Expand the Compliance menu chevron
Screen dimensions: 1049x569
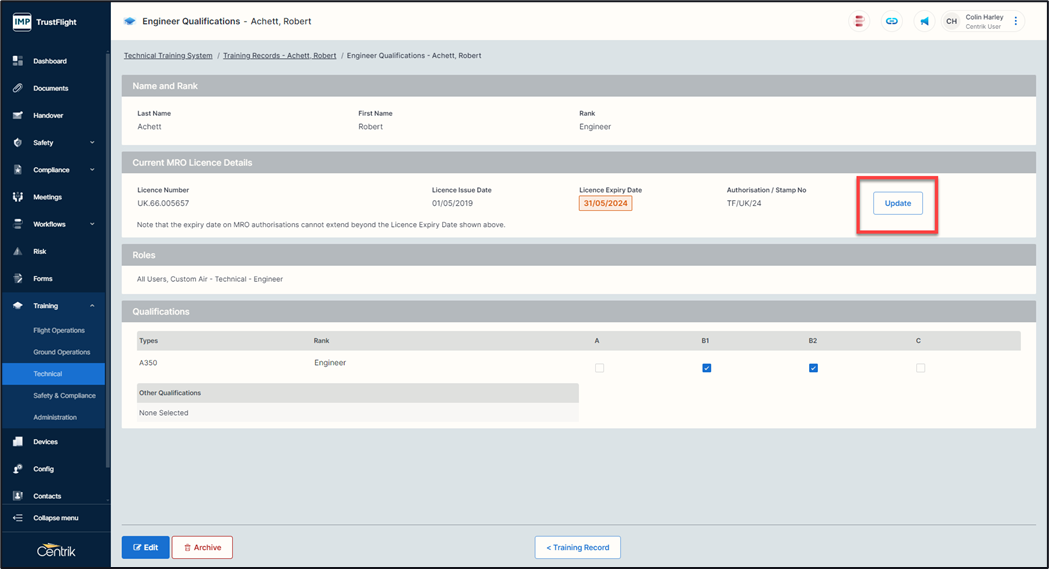92,170
